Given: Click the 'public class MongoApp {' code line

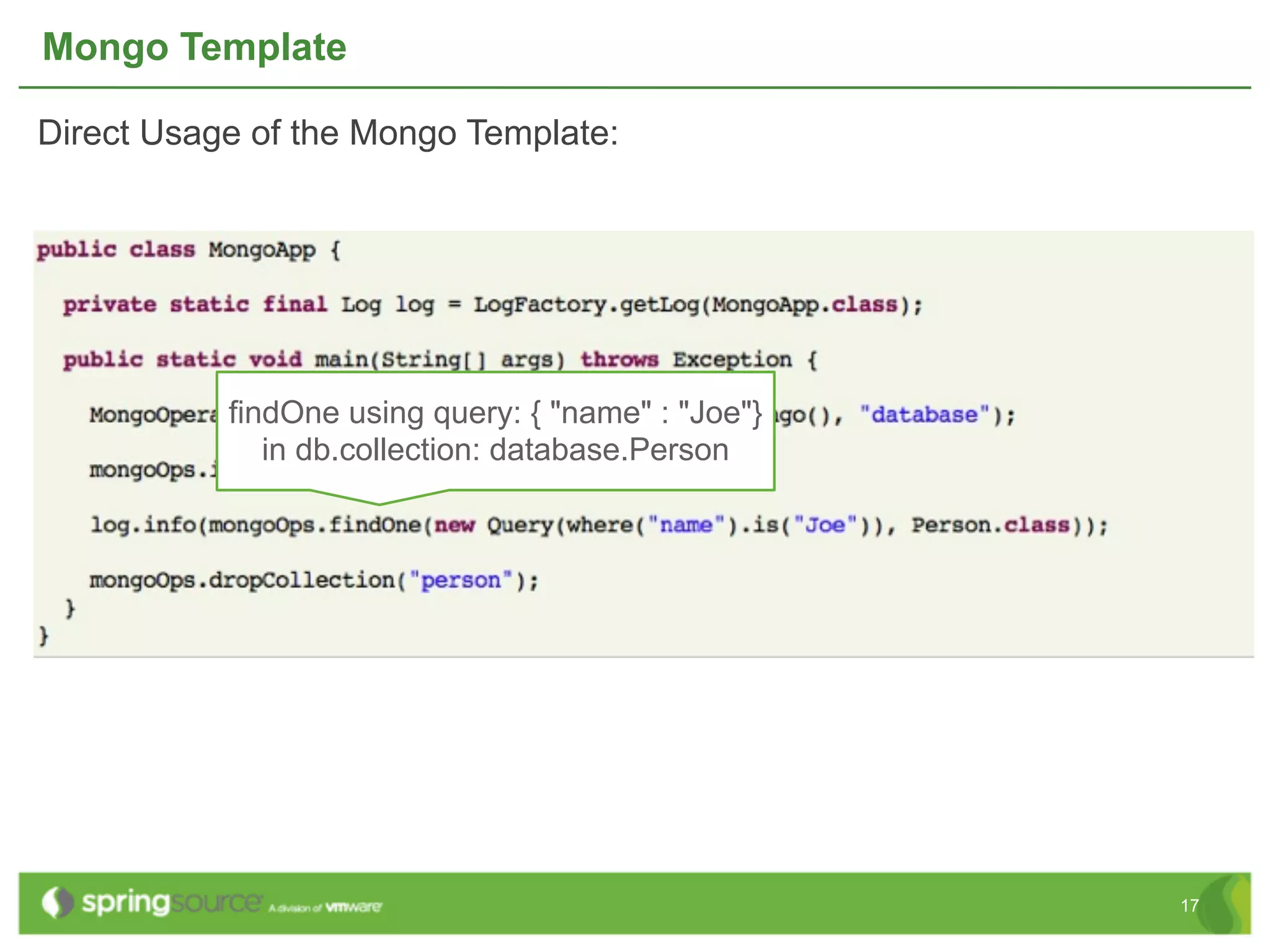Looking at the screenshot, I should tap(189, 250).
